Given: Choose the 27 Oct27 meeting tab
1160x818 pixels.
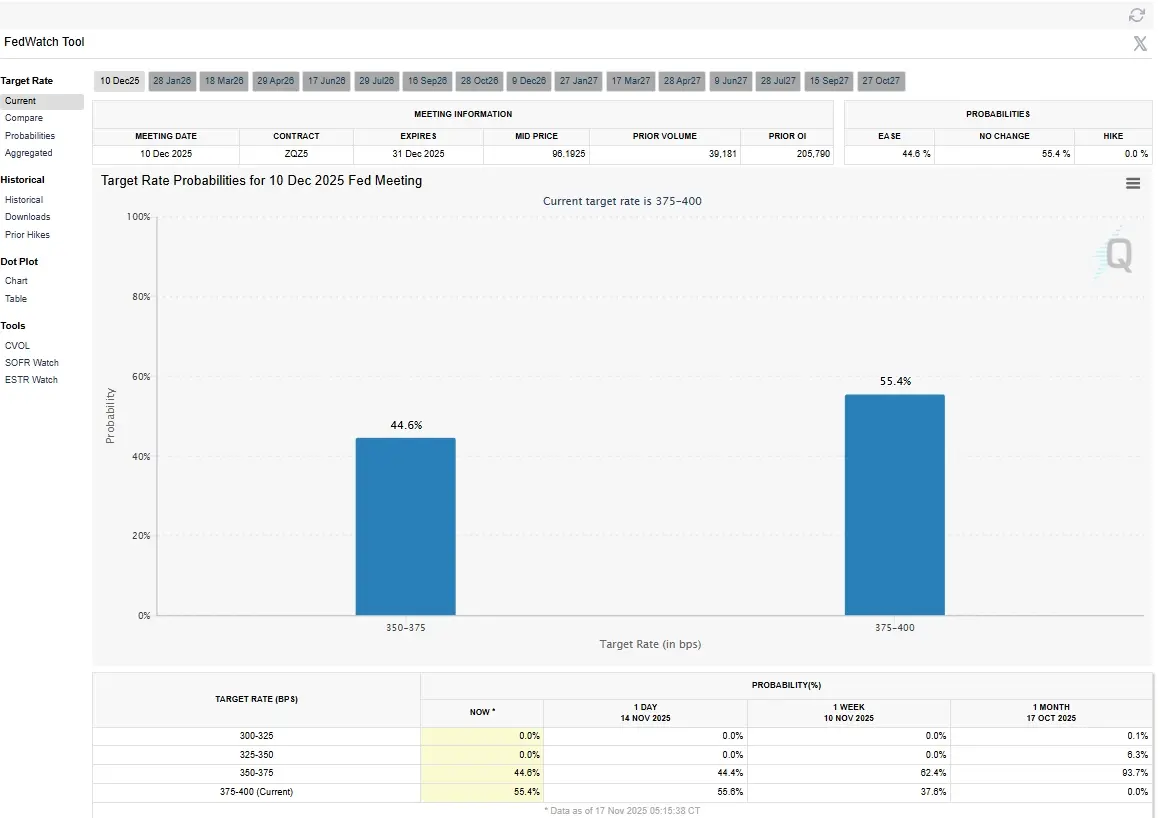Looking at the screenshot, I should (880, 81).
